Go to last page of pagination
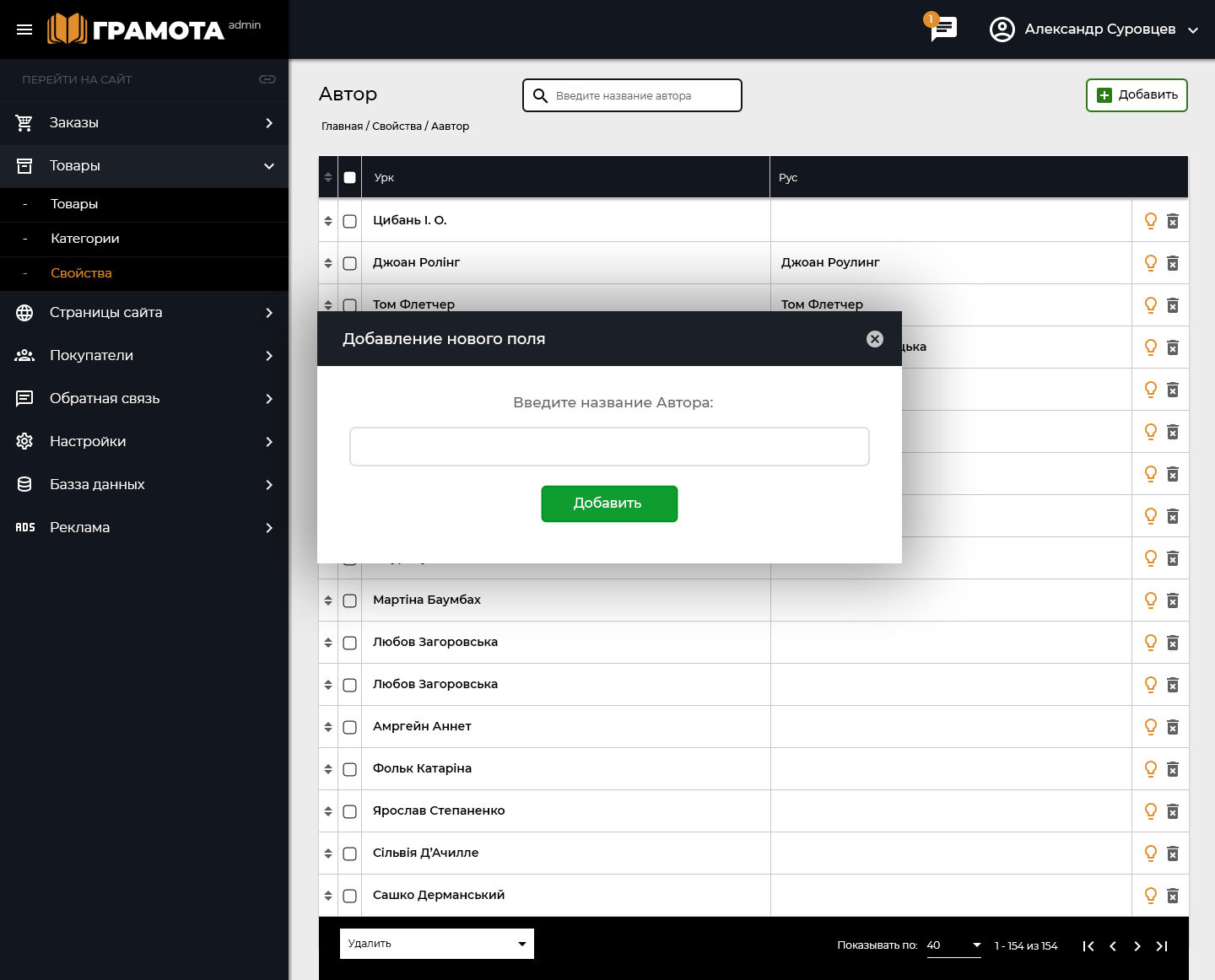The image size is (1215, 980). point(1162,946)
